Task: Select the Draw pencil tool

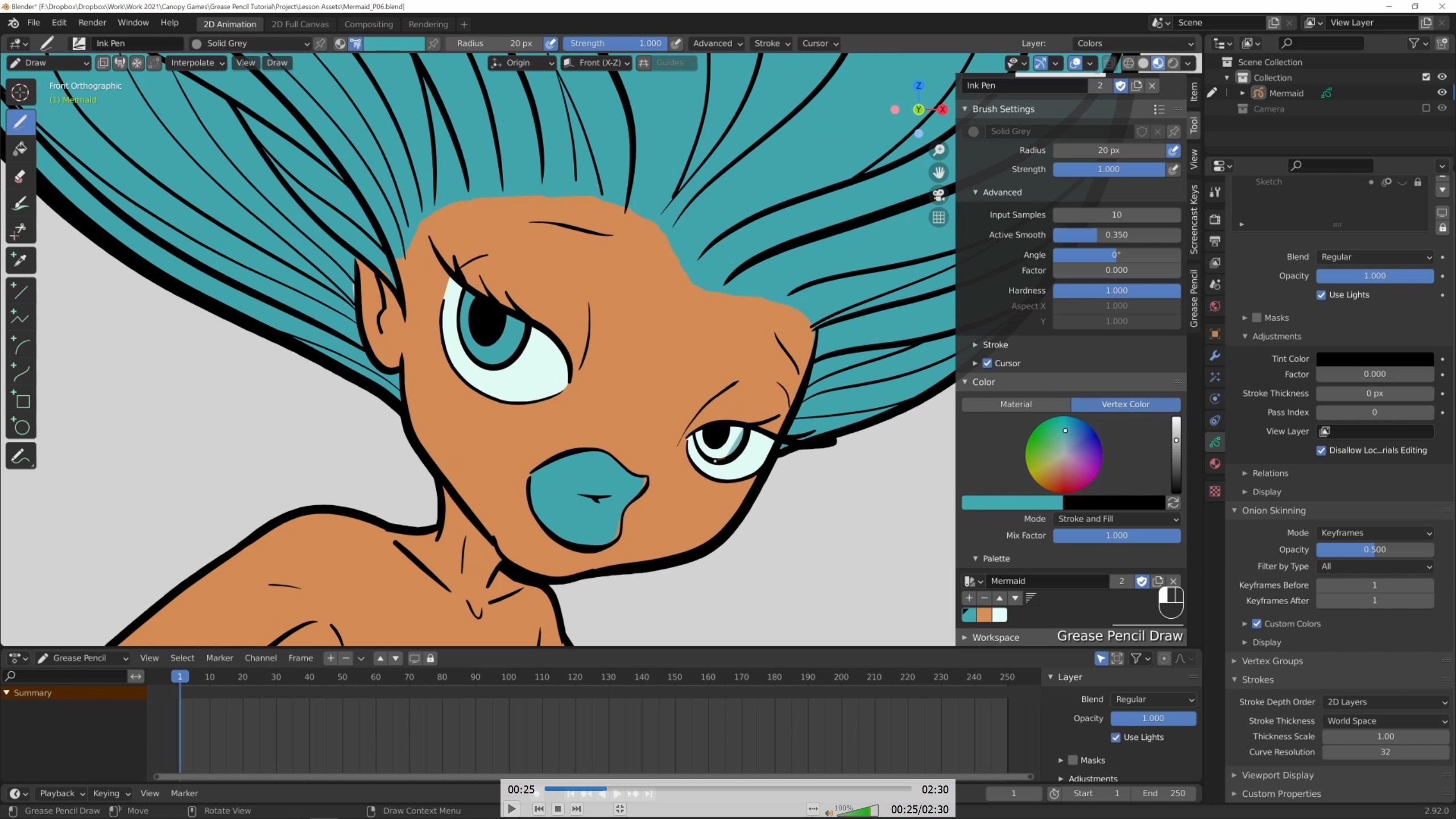Action: pyautogui.click(x=20, y=121)
